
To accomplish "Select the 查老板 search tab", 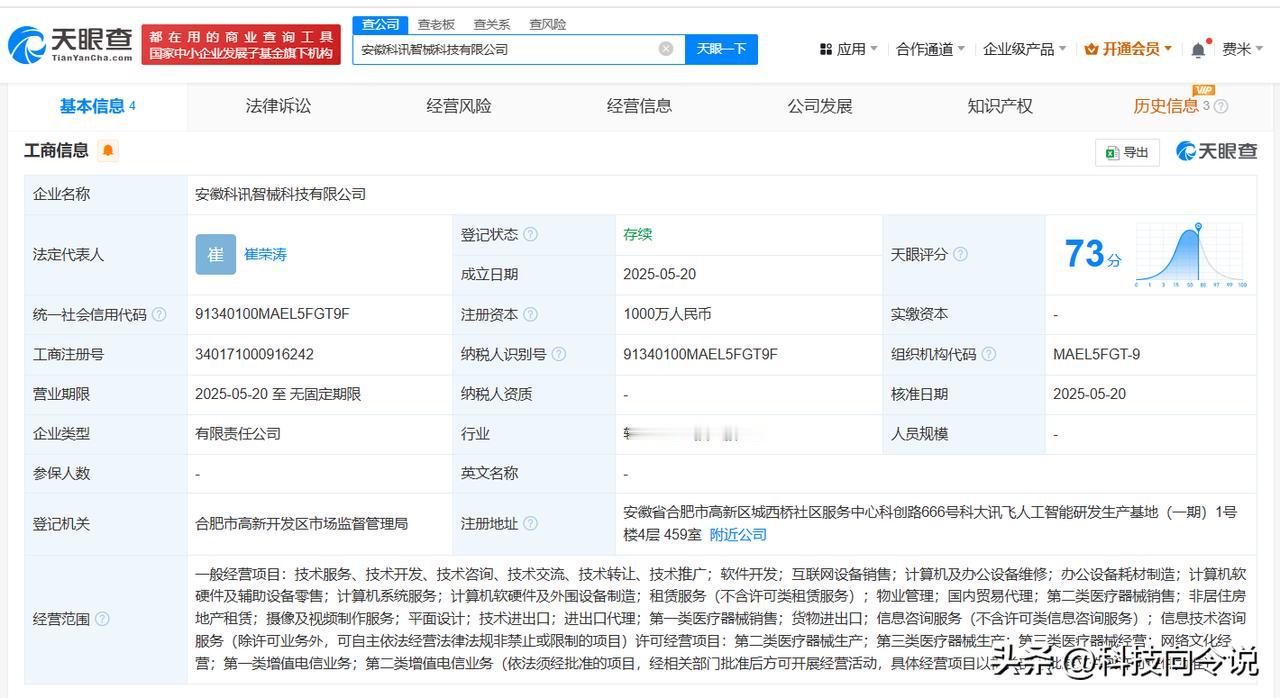I will pos(436,24).
